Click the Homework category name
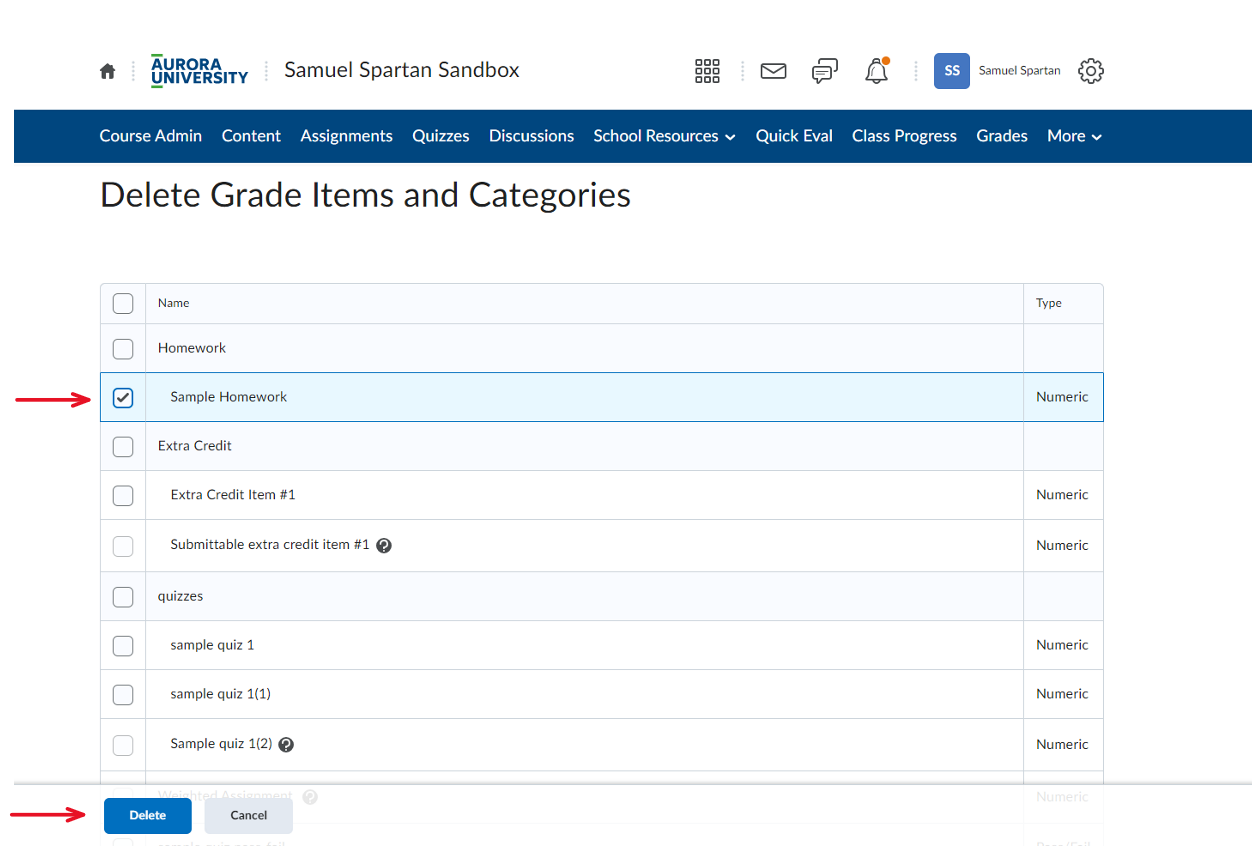The width and height of the screenshot is (1252, 853). [x=192, y=348]
